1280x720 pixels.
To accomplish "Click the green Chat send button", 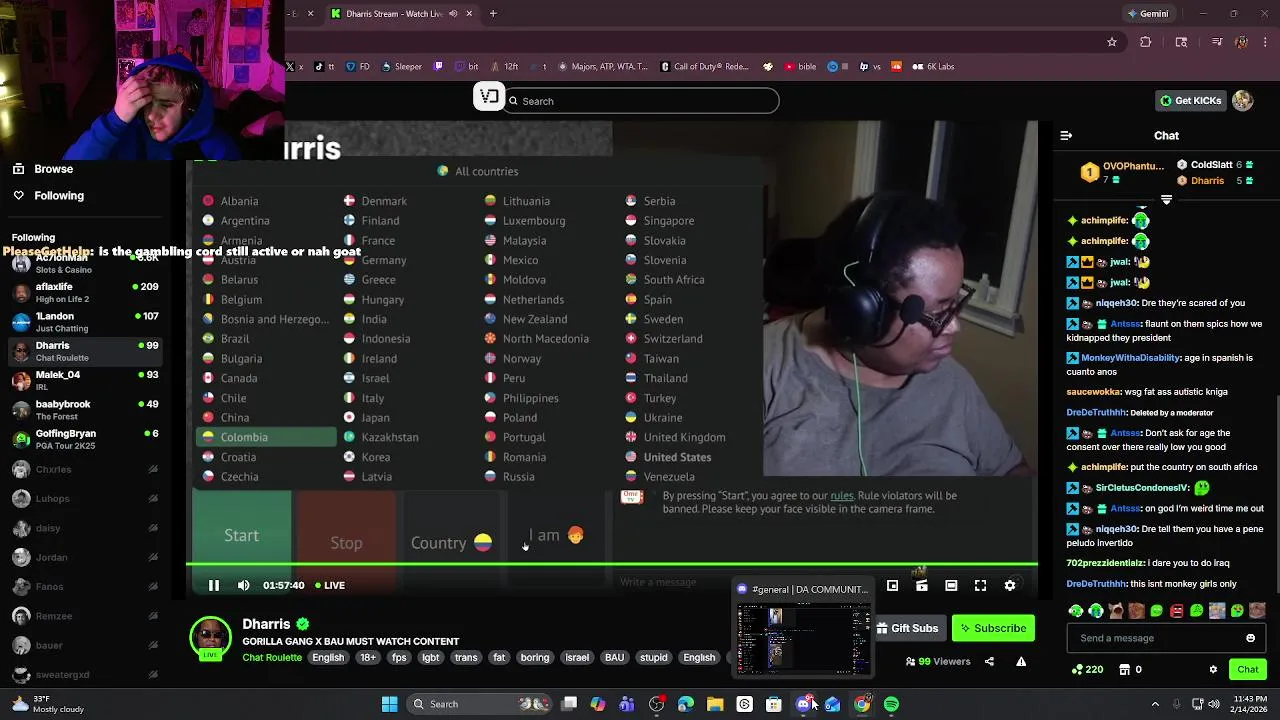I will (1248, 669).
